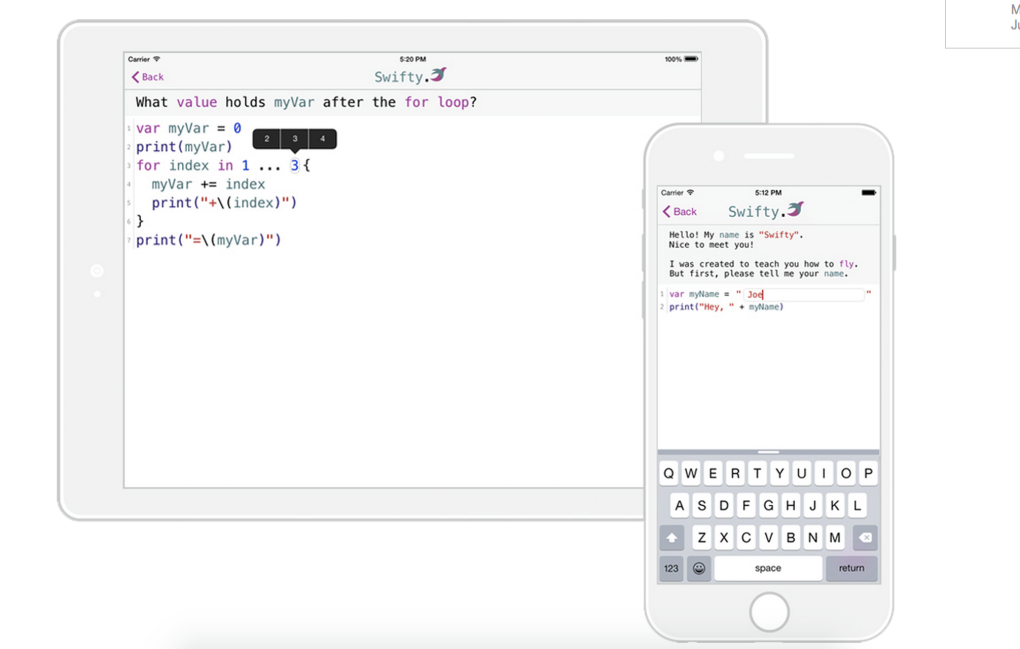This screenshot has height=649, width=1020.
Task: Tap the M key on the keyboard
Action: point(835,537)
